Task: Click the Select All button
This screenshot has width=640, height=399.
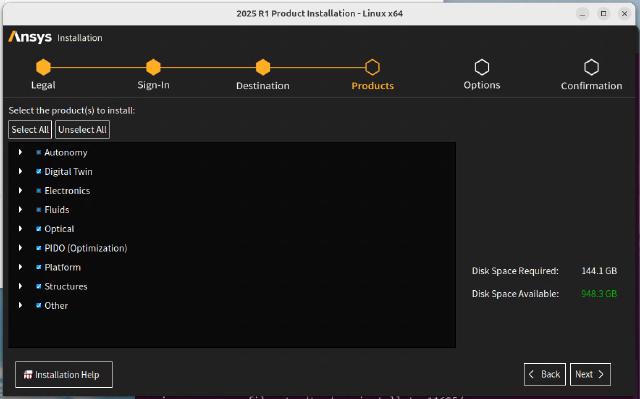Action: click(x=30, y=130)
